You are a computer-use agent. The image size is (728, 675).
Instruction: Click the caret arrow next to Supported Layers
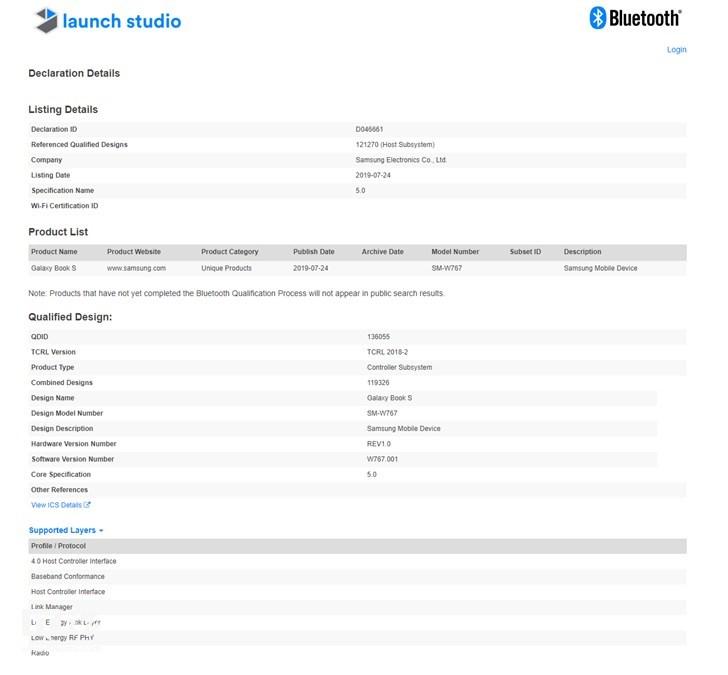[101, 531]
